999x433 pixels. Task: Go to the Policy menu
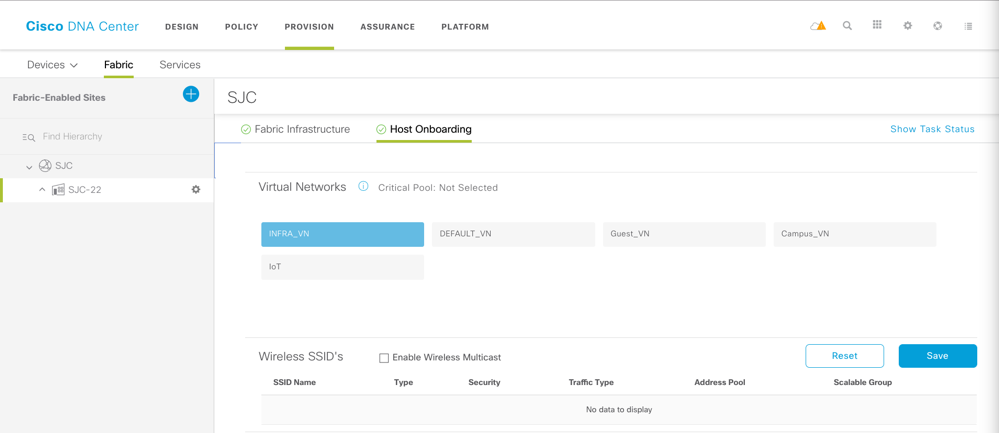241,27
